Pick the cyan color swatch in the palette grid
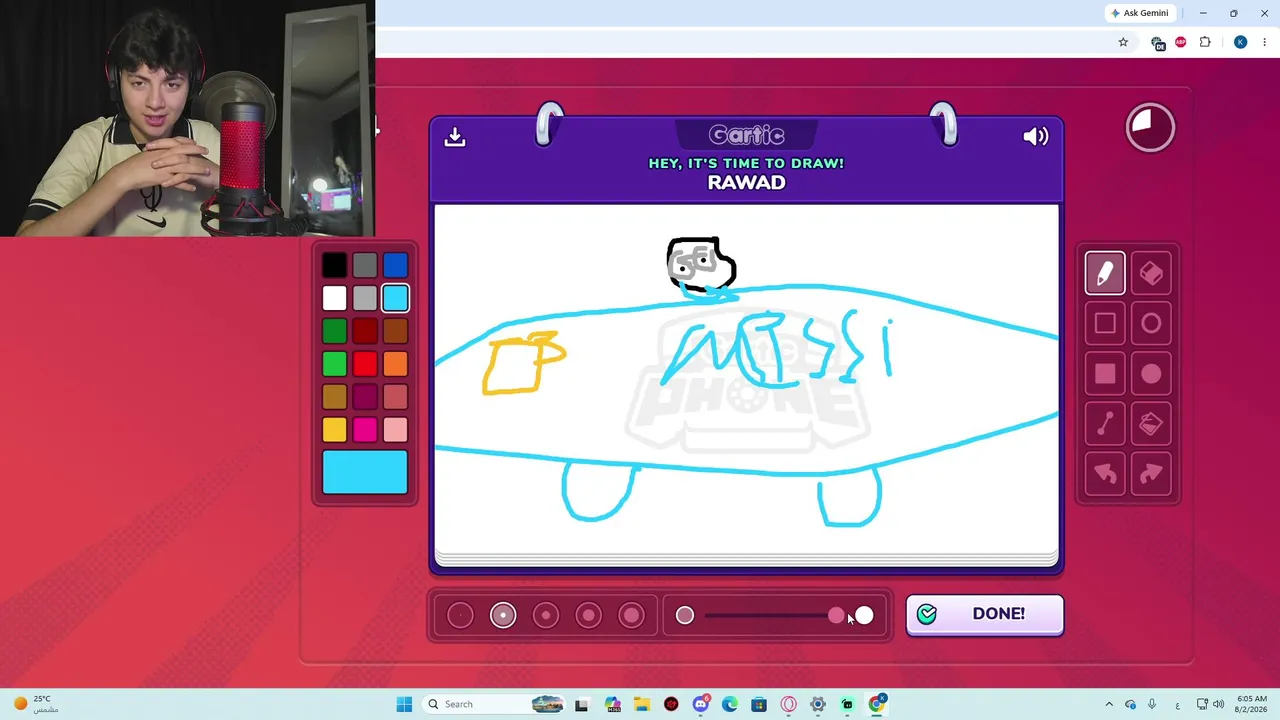Viewport: 1280px width, 720px height. tap(395, 298)
